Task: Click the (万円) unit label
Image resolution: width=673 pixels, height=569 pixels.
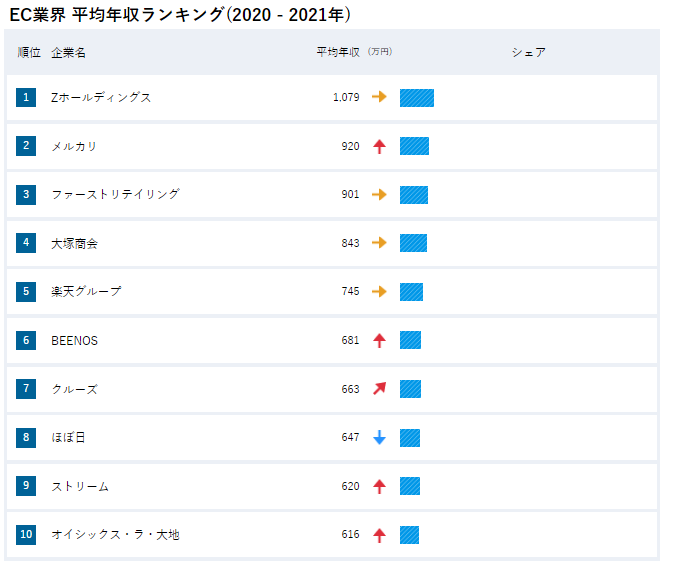Action: [380, 51]
